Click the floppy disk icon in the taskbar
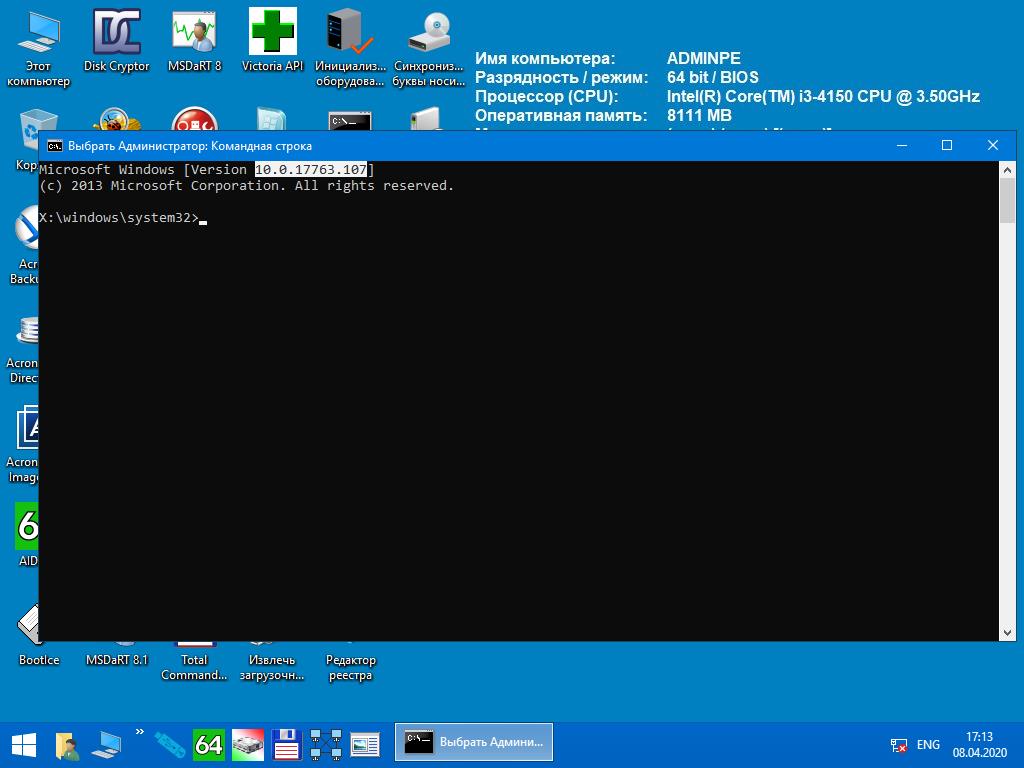1024x768 pixels. [x=287, y=744]
